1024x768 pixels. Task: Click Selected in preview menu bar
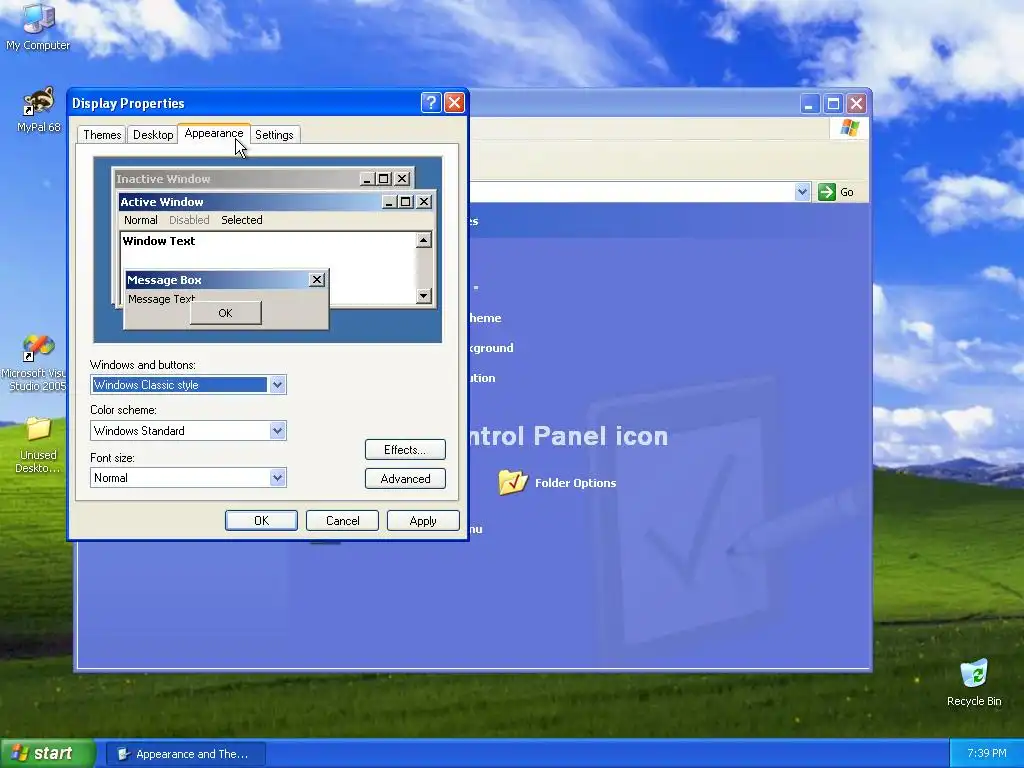click(x=242, y=220)
